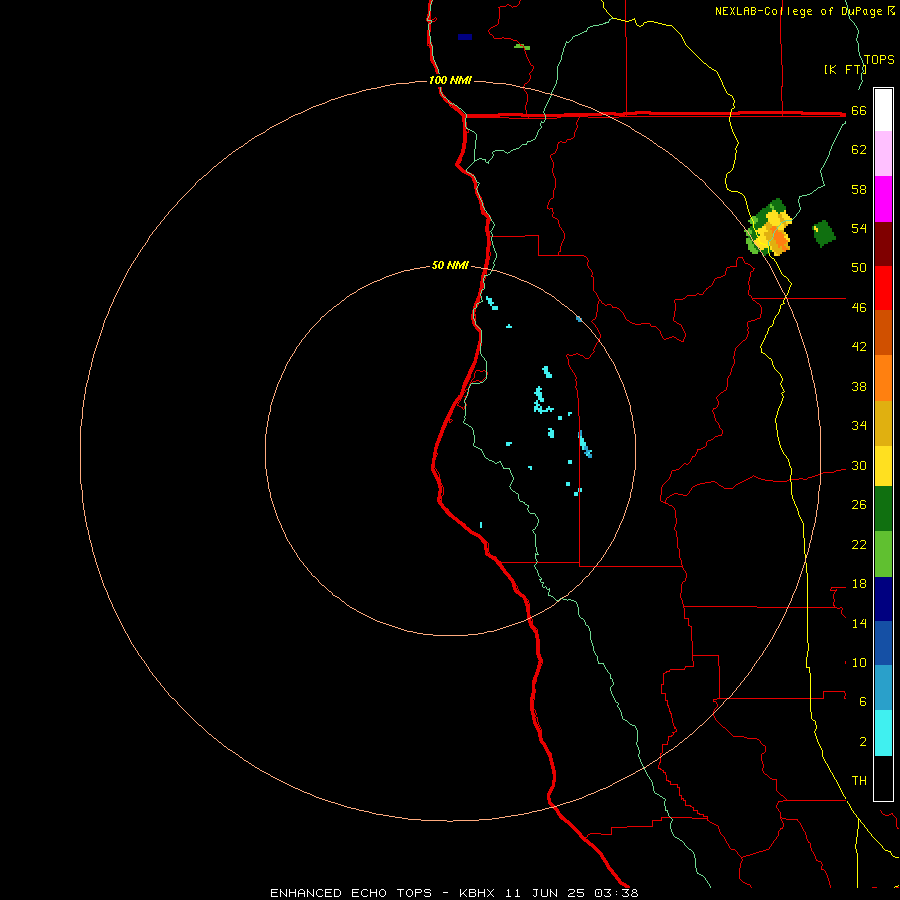The width and height of the screenshot is (900, 900).
Task: Click the 30 legend value
Action: tap(859, 465)
